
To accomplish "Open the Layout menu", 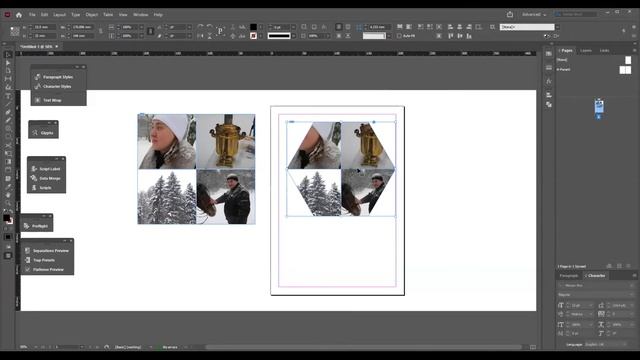I will coord(60,15).
